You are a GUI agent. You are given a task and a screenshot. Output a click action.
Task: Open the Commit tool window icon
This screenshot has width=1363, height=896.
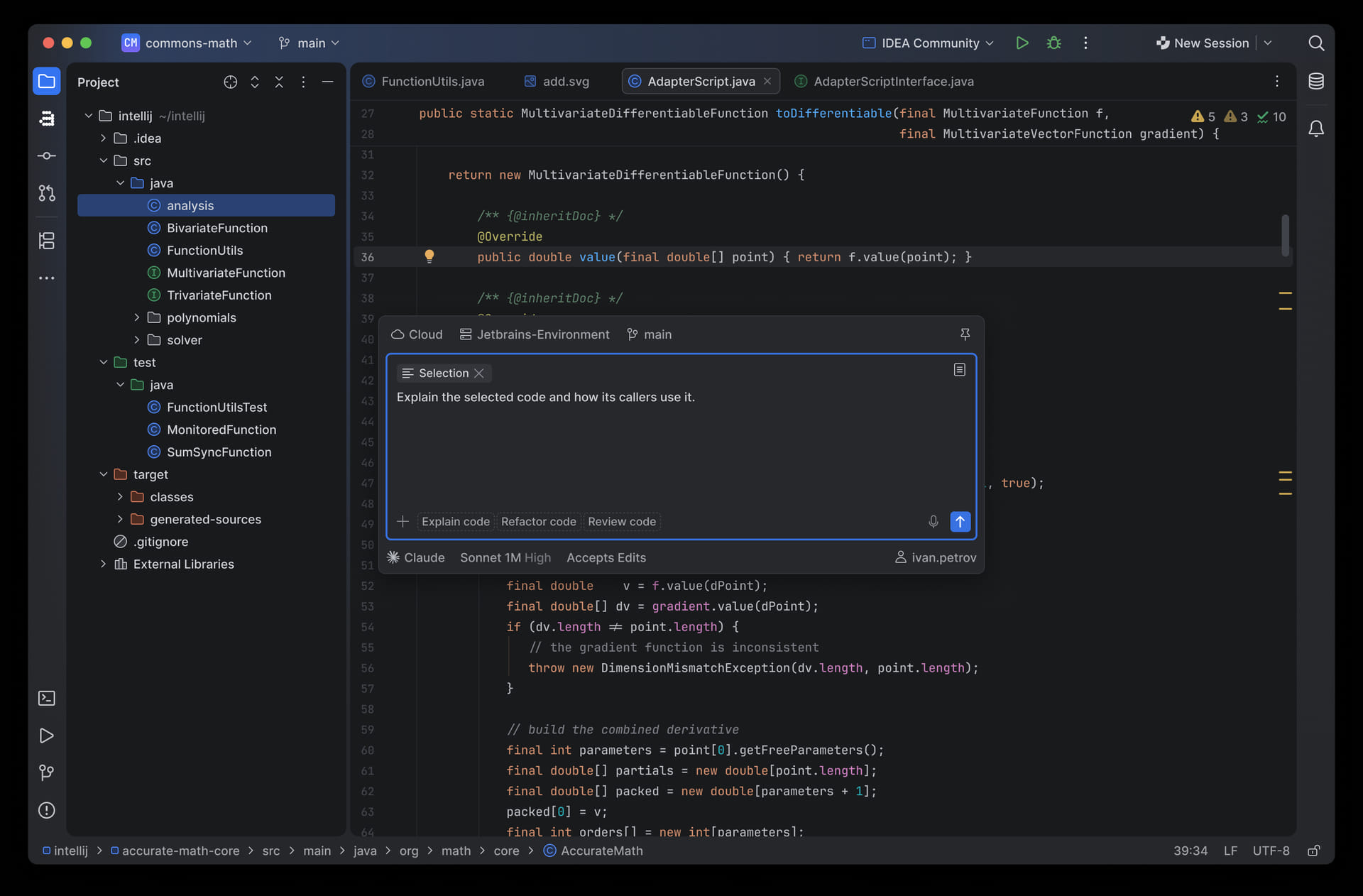pos(47,155)
